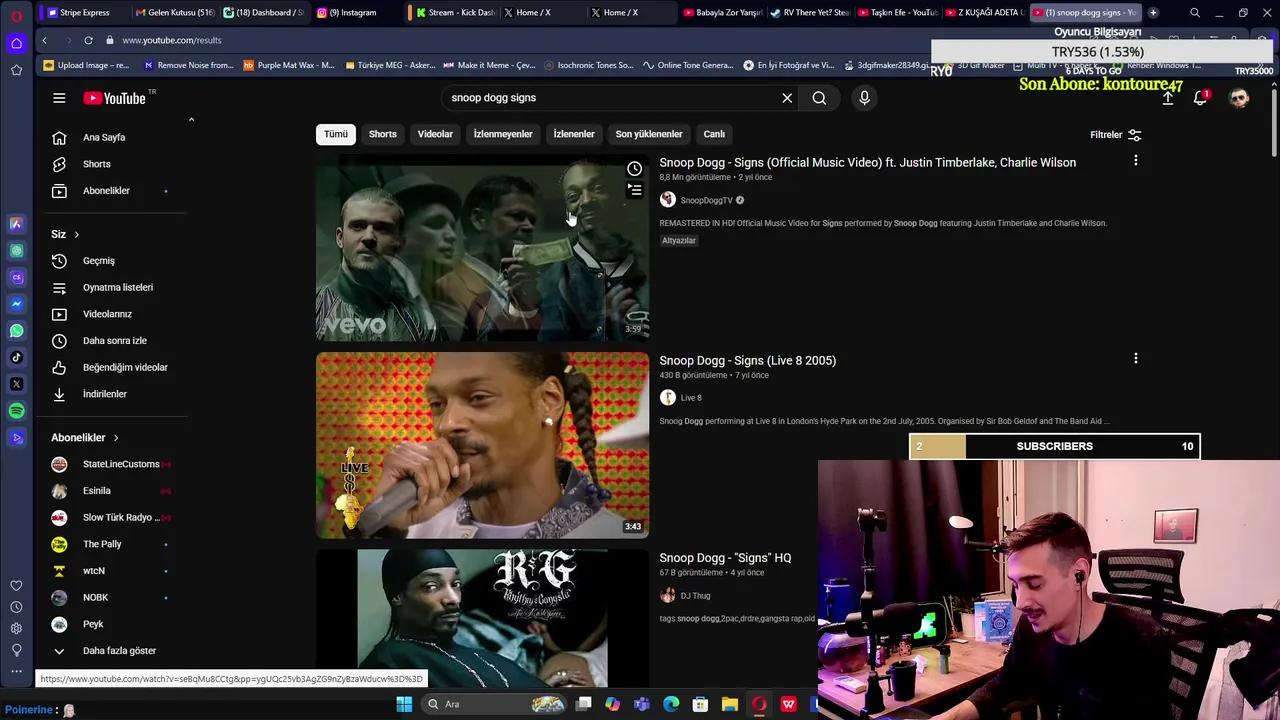Open Opera bookmarks heart in the sidebar
The height and width of the screenshot is (720, 1280).
click(x=16, y=586)
